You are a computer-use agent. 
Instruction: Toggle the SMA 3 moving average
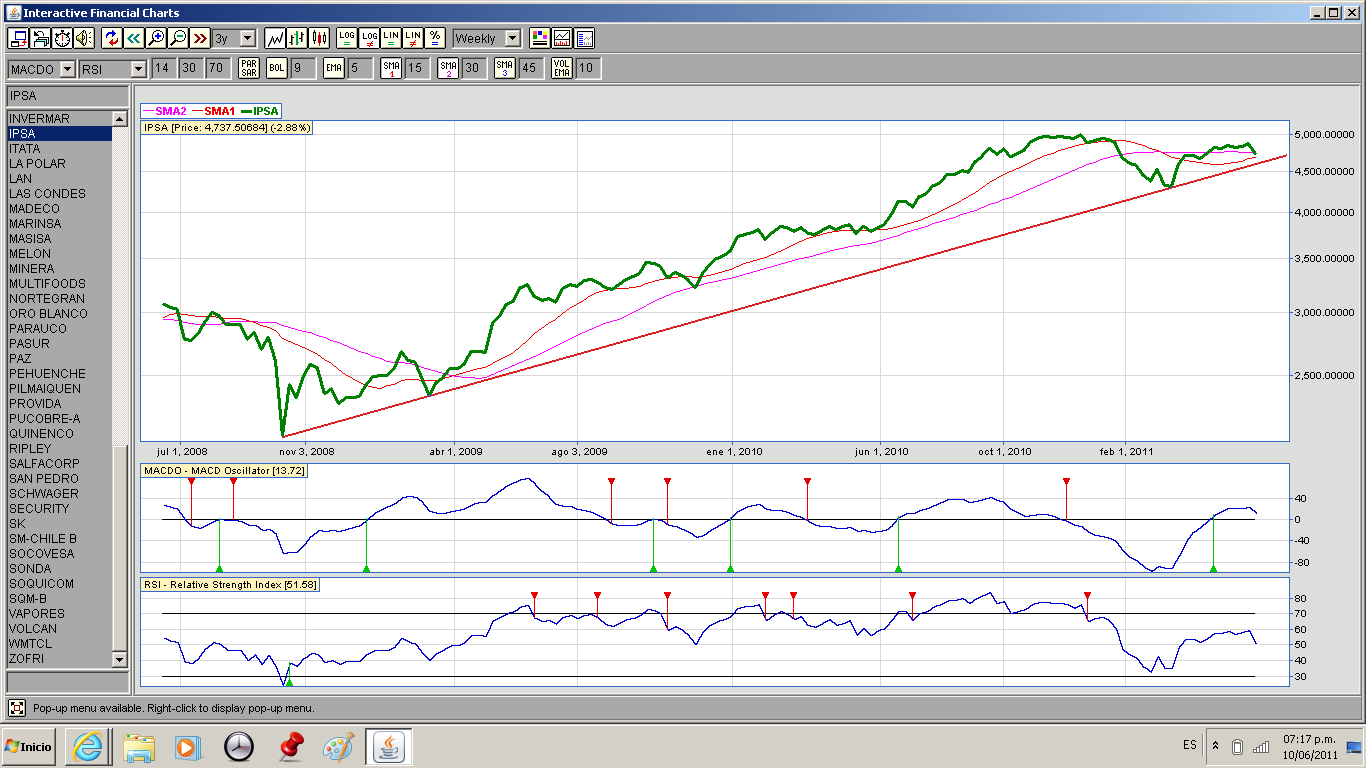tap(506, 68)
